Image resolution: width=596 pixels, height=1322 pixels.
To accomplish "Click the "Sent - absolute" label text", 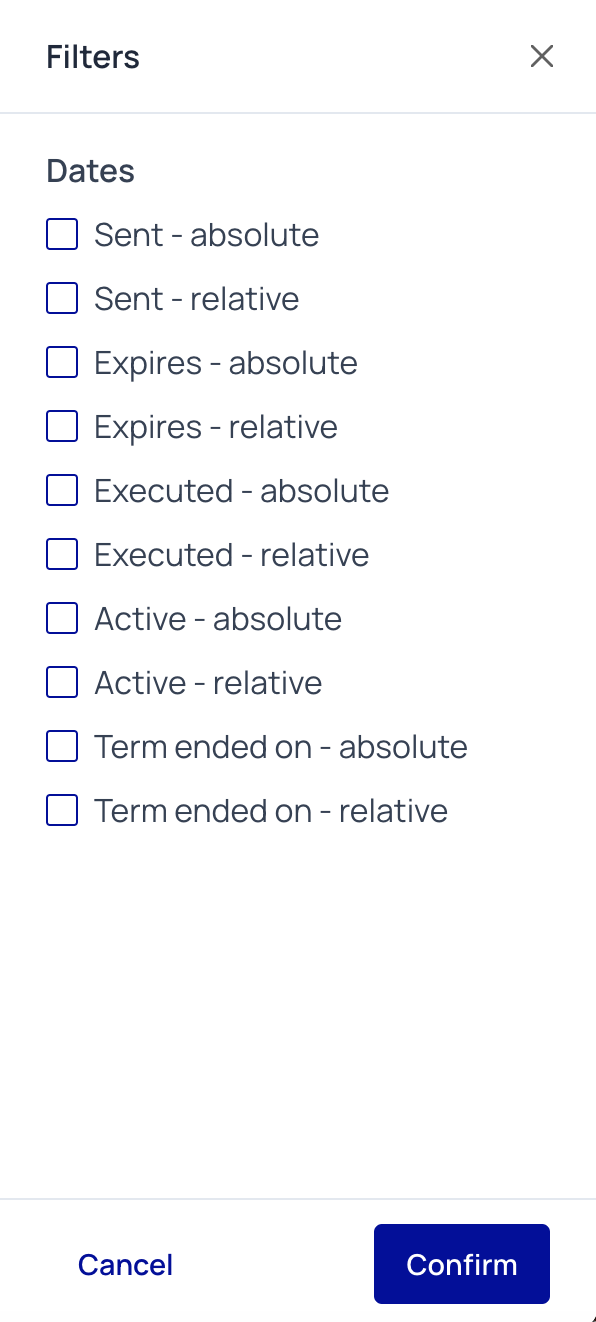I will (207, 235).
